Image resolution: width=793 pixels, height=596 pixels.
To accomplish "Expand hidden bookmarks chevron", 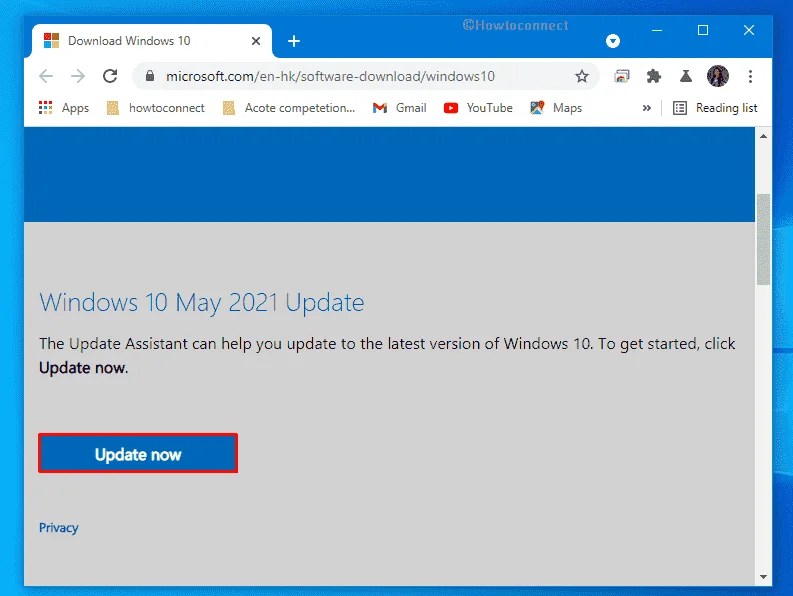I will click(x=647, y=108).
